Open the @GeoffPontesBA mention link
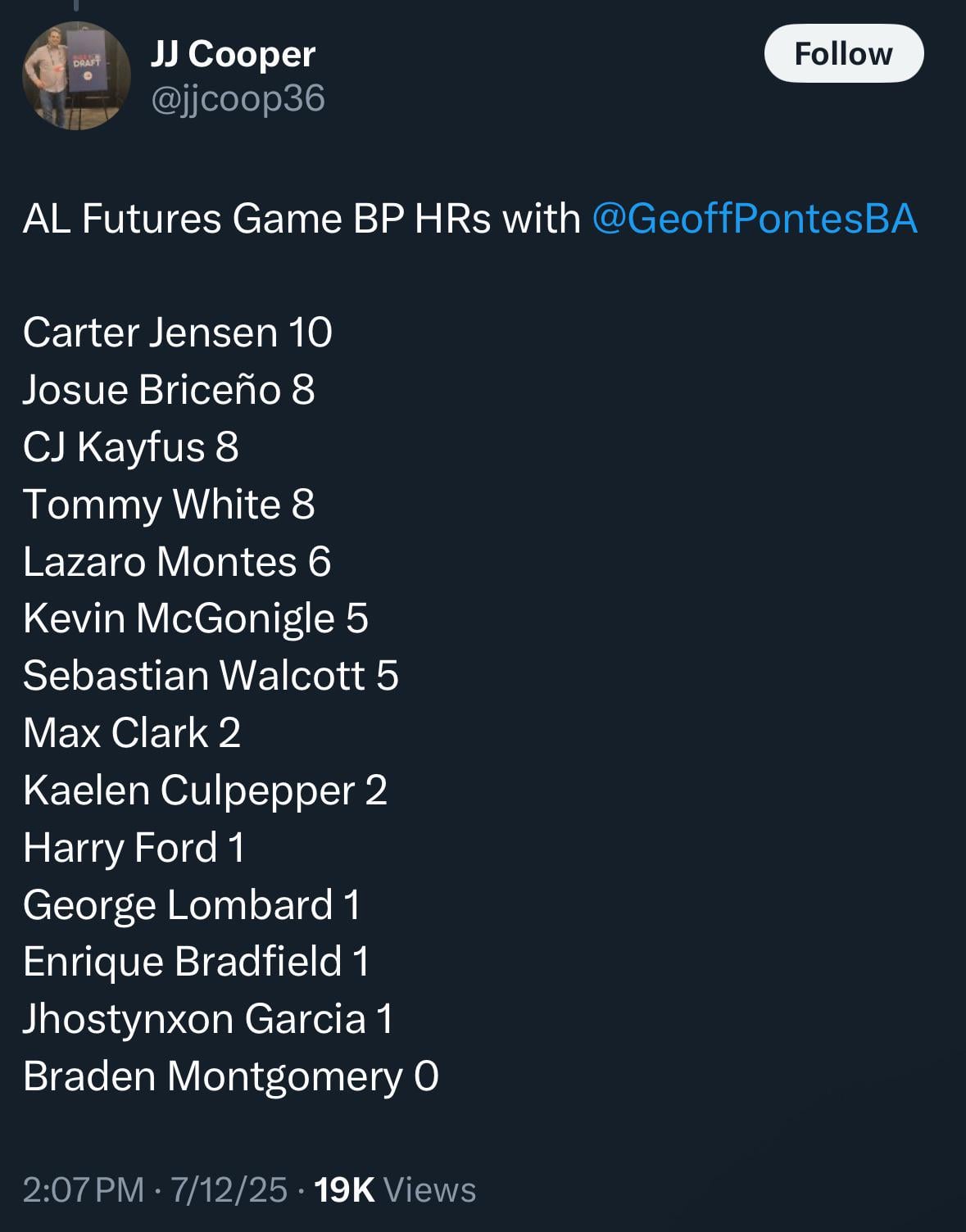966x1232 pixels. coord(754,219)
